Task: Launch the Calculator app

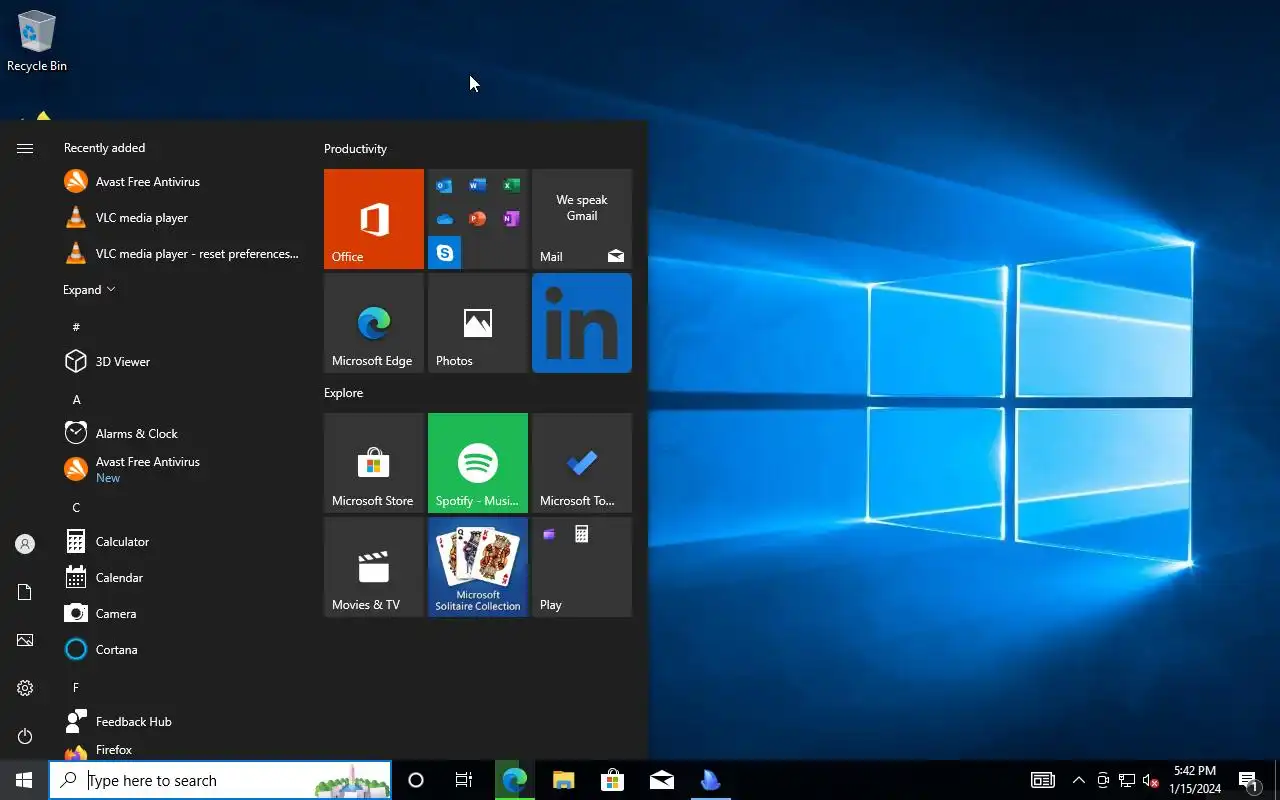Action: (x=180, y=542)
